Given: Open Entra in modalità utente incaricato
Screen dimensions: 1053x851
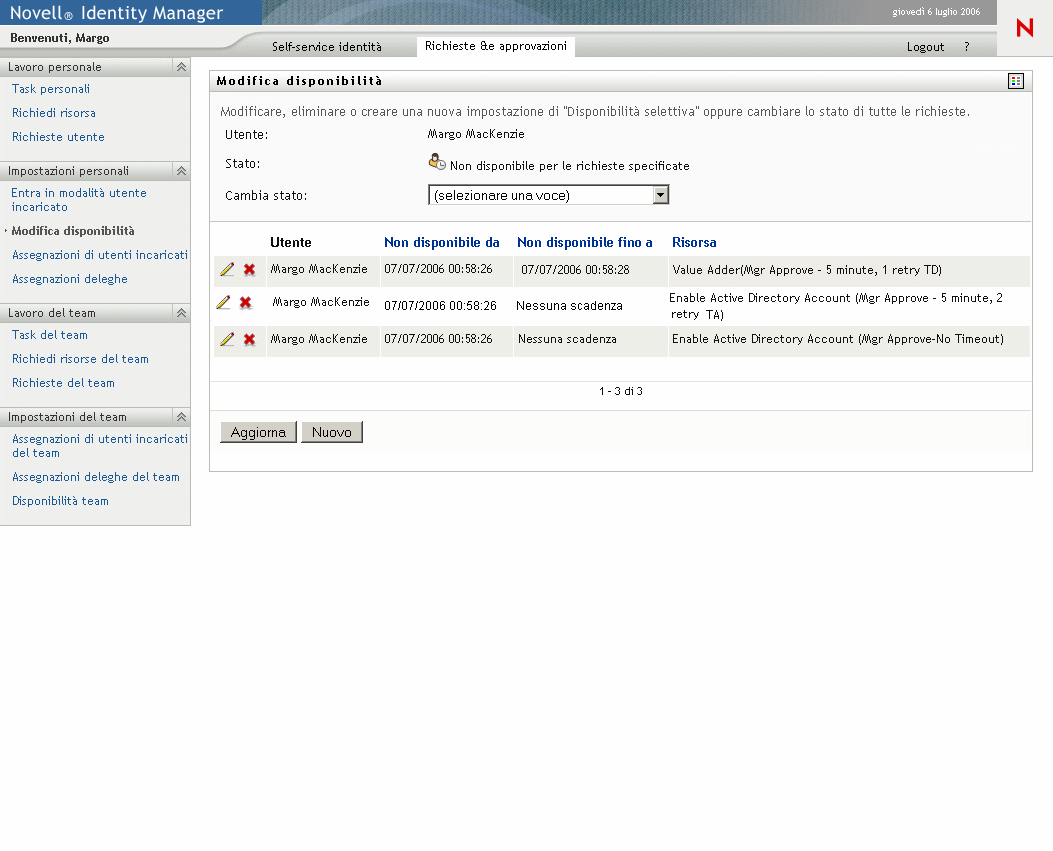Looking at the screenshot, I should point(79,199).
